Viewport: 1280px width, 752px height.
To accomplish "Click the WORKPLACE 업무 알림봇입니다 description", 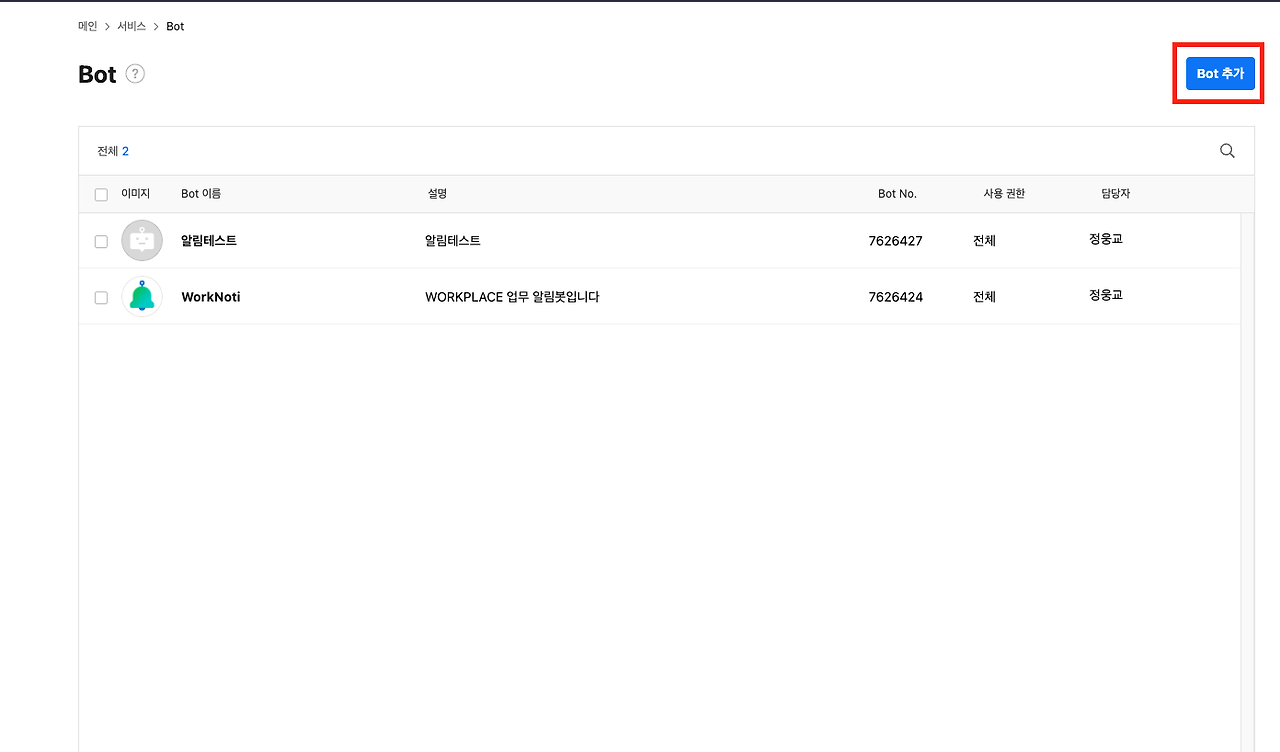I will coord(512,297).
